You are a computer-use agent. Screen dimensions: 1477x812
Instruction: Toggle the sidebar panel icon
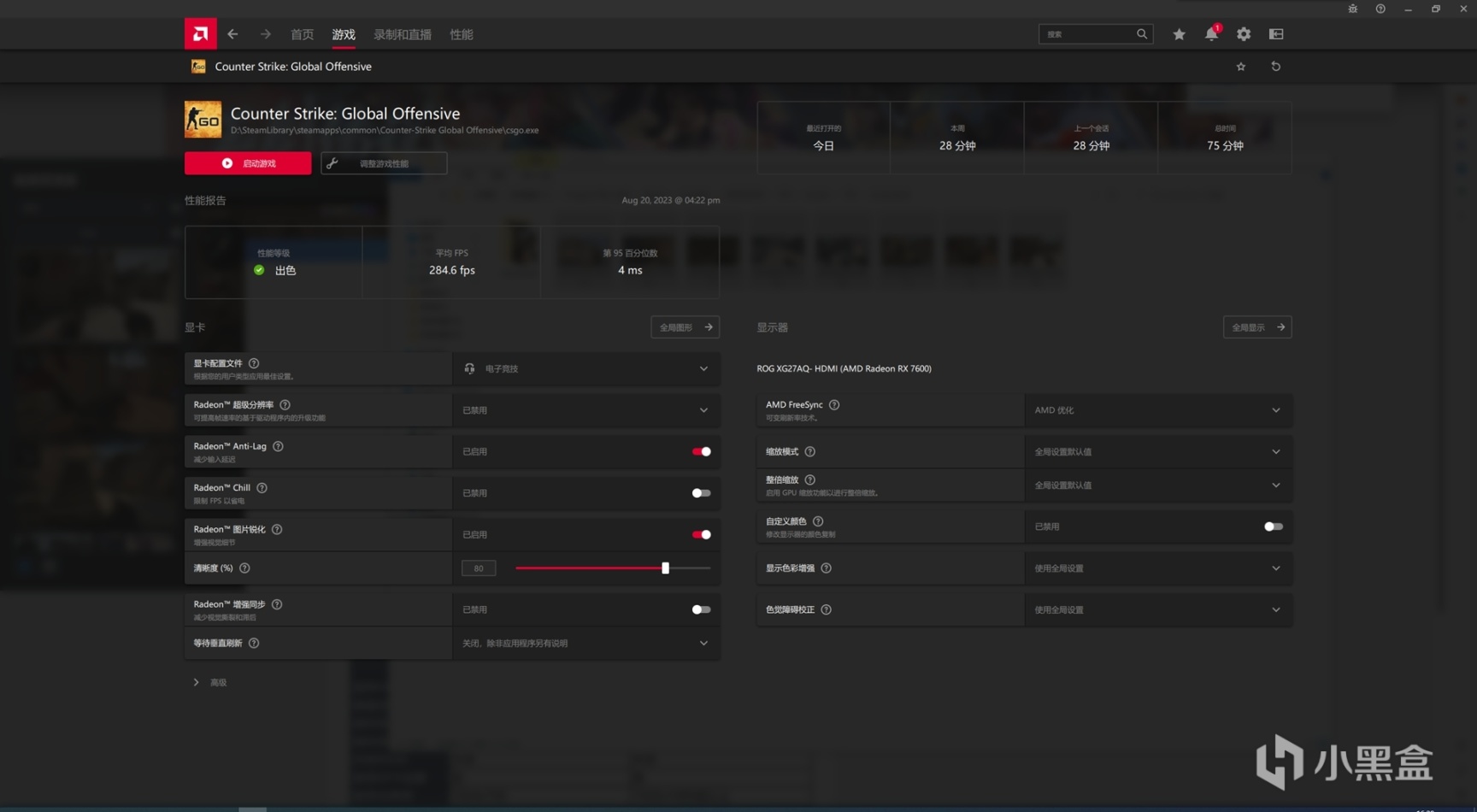coord(1276,34)
